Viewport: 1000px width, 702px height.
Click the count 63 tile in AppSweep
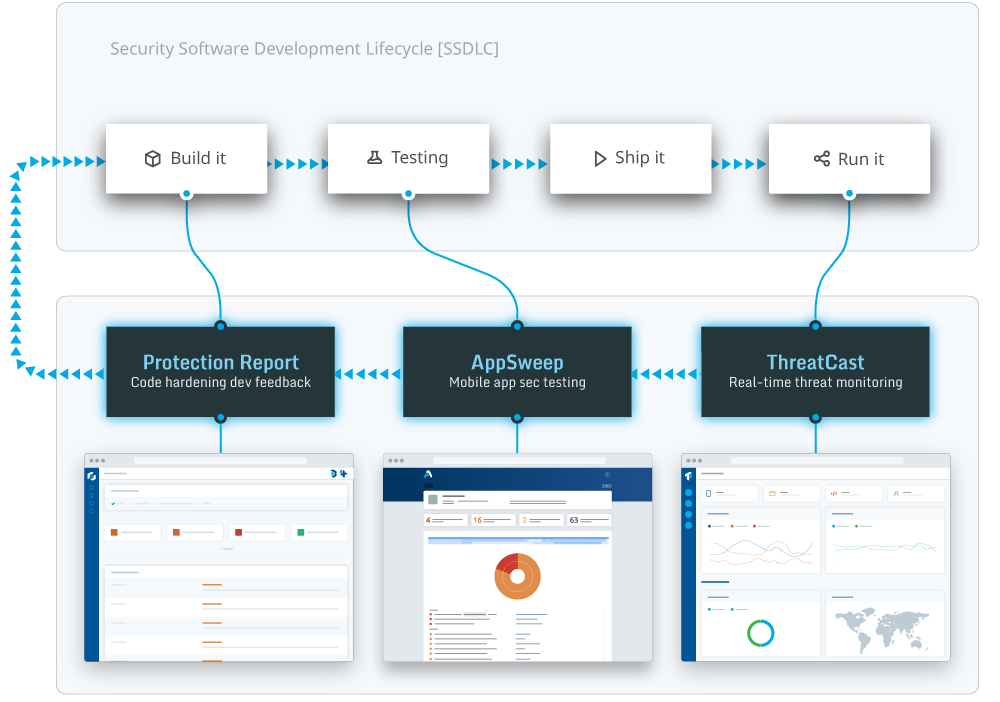point(589,520)
